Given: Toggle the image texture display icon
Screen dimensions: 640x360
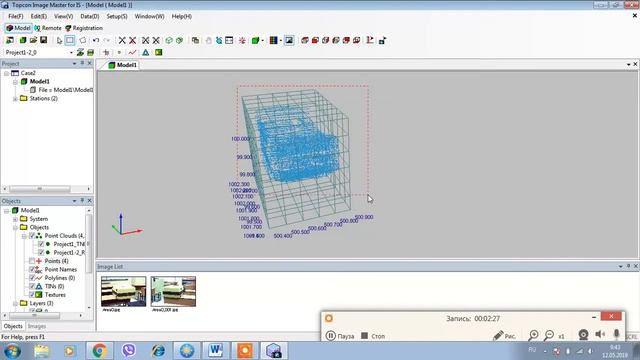Looking at the screenshot, I should 289,40.
